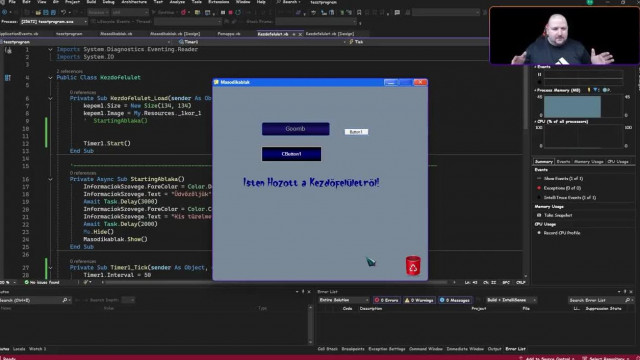Click the recycle bin icon in Masodikablak
Screen dimensions: 640x360
[413, 266]
